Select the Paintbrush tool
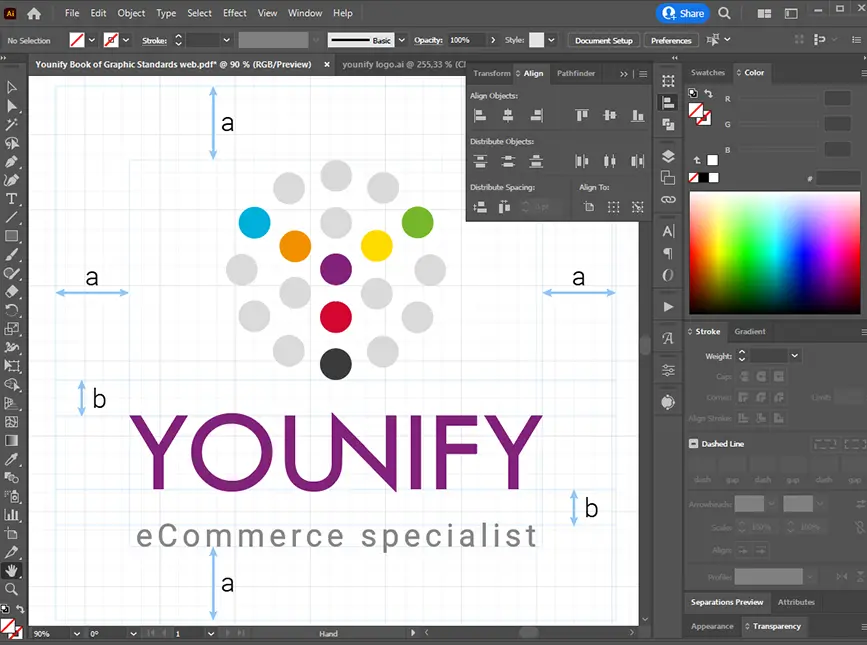This screenshot has height=645, width=867. (x=11, y=255)
